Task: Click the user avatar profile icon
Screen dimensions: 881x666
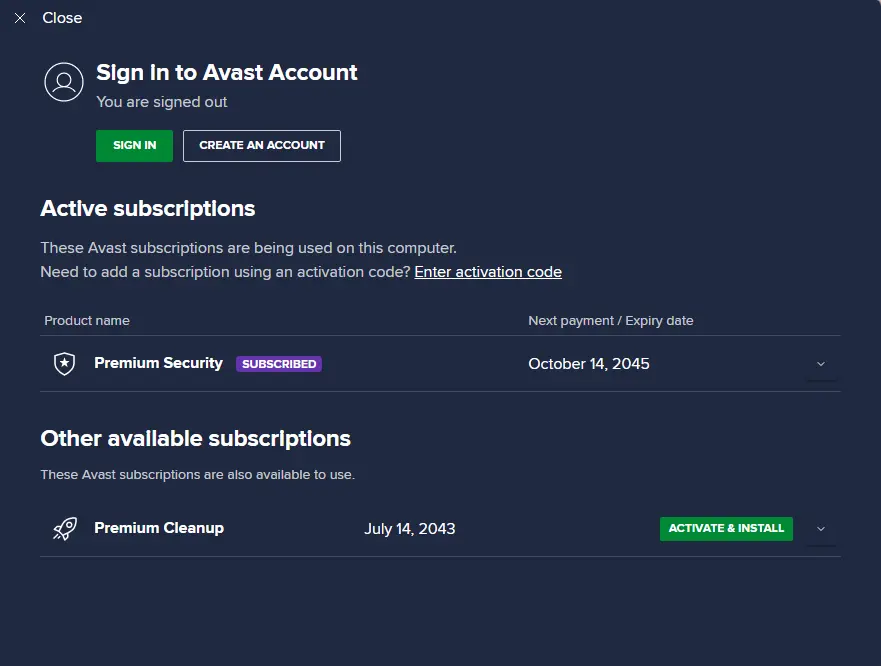Action: pyautogui.click(x=64, y=82)
